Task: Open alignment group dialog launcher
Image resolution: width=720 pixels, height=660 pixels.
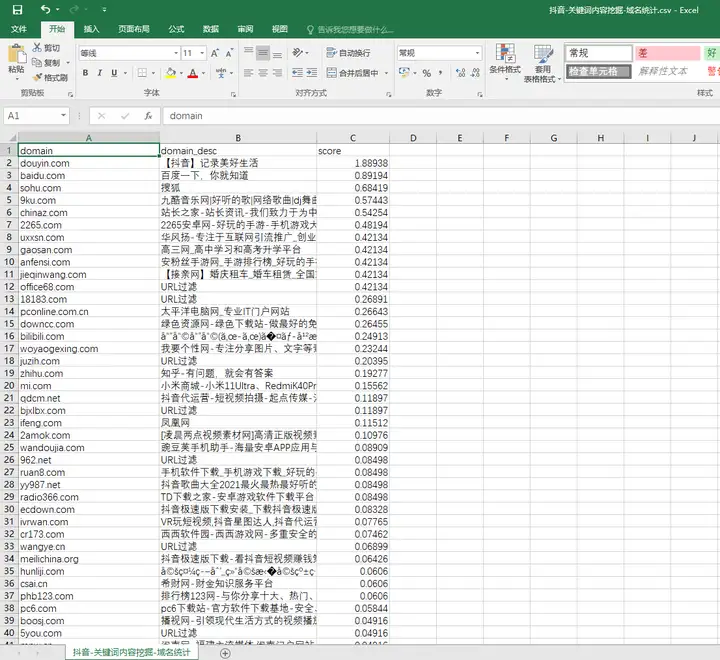Action: [x=388, y=94]
